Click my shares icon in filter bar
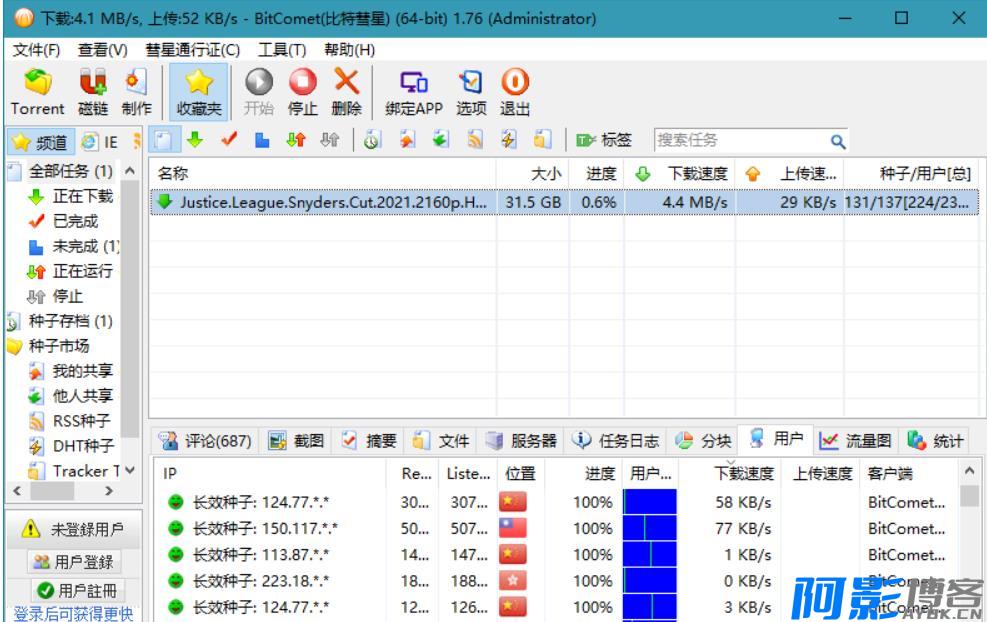 tap(407, 140)
